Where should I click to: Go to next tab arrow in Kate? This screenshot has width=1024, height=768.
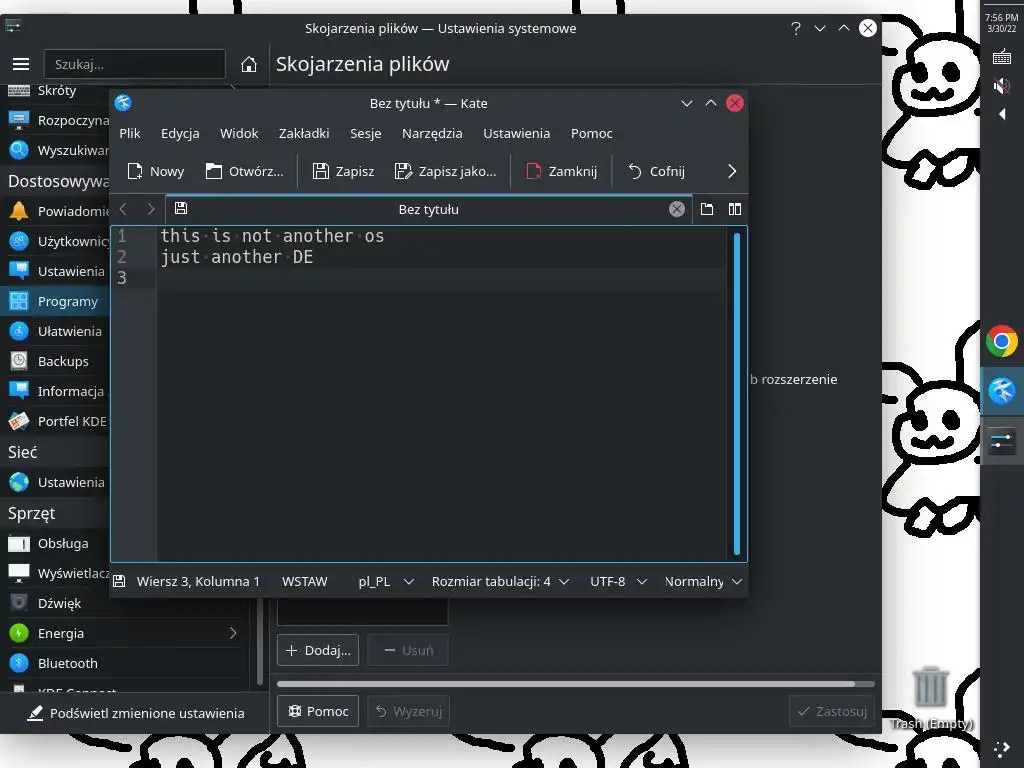[x=151, y=209]
